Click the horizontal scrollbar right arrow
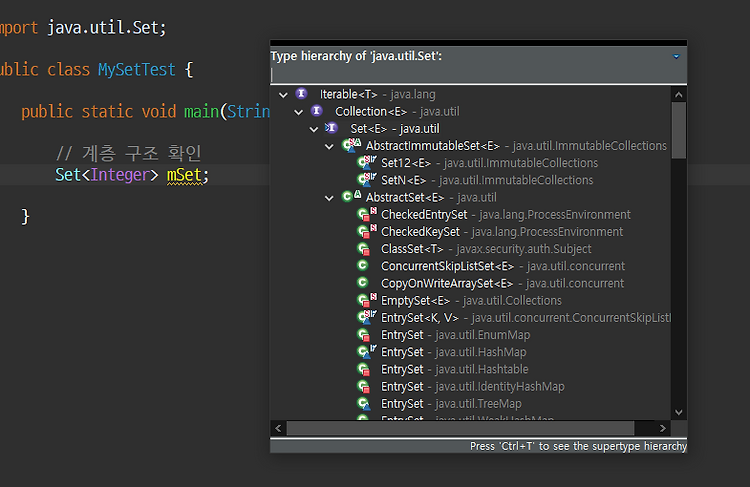The height and width of the screenshot is (487, 750). (662, 428)
